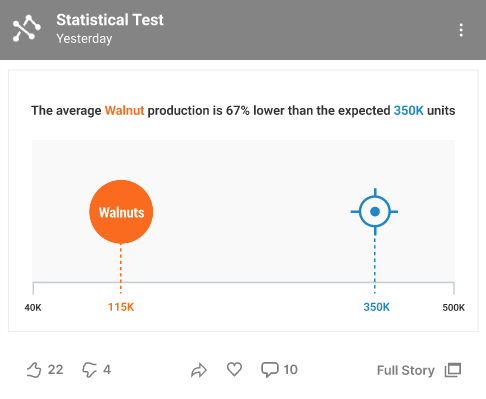Click the blue target crosshair marker
This screenshot has height=399, width=486.
[375, 211]
